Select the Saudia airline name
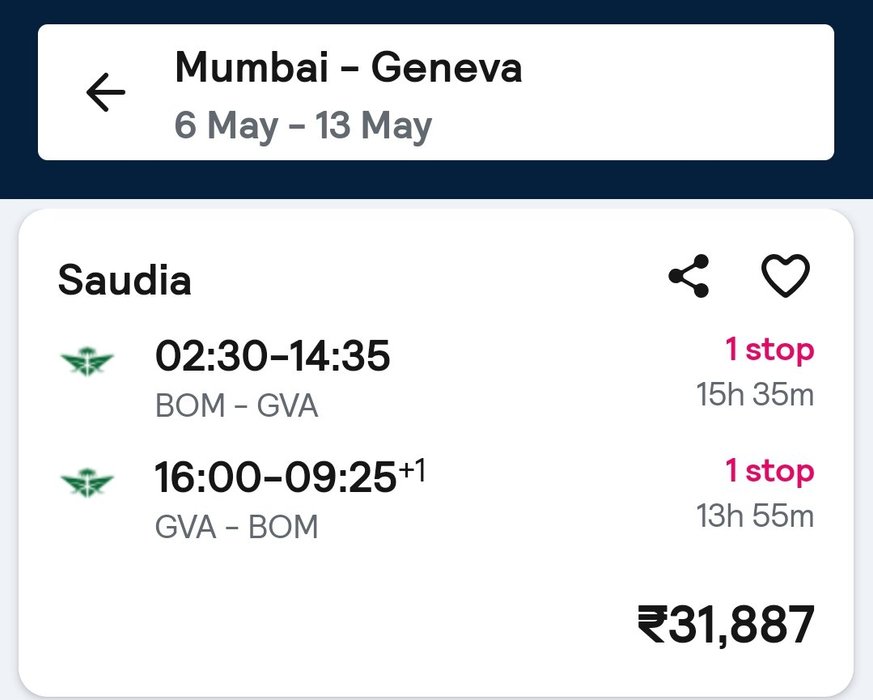 (x=124, y=281)
